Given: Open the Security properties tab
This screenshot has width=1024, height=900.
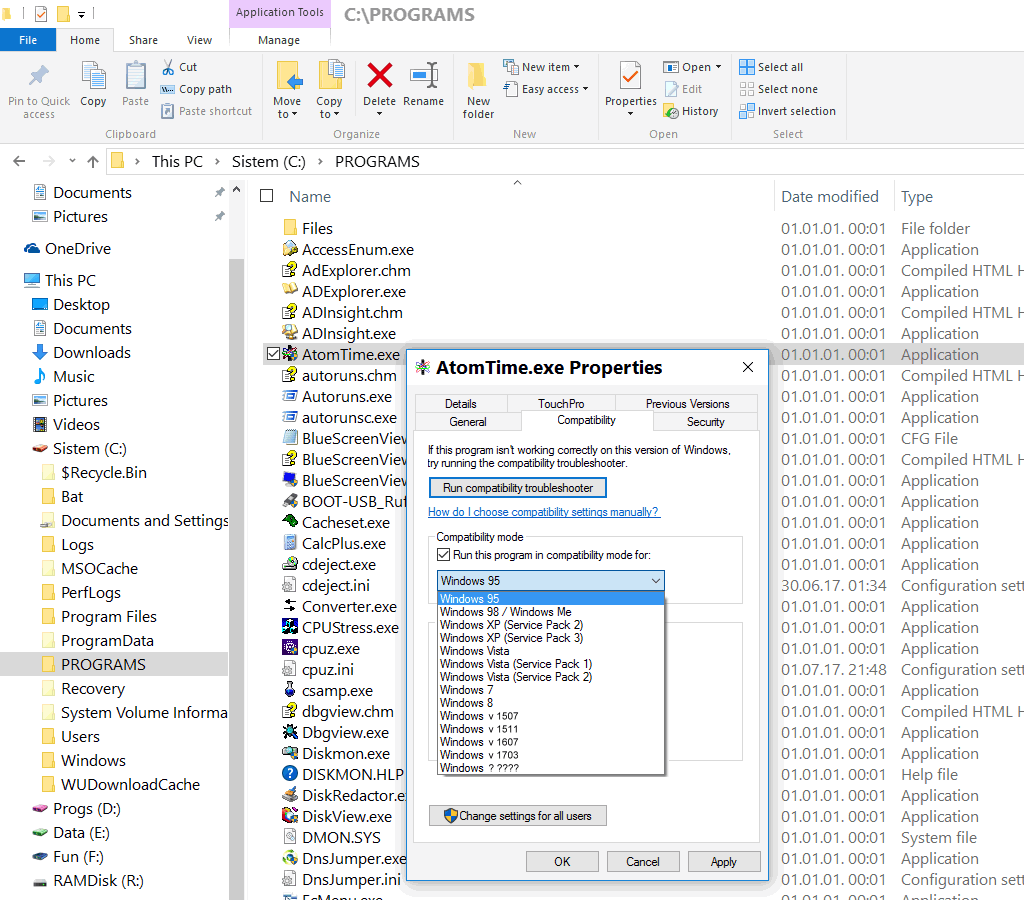Looking at the screenshot, I should [705, 422].
